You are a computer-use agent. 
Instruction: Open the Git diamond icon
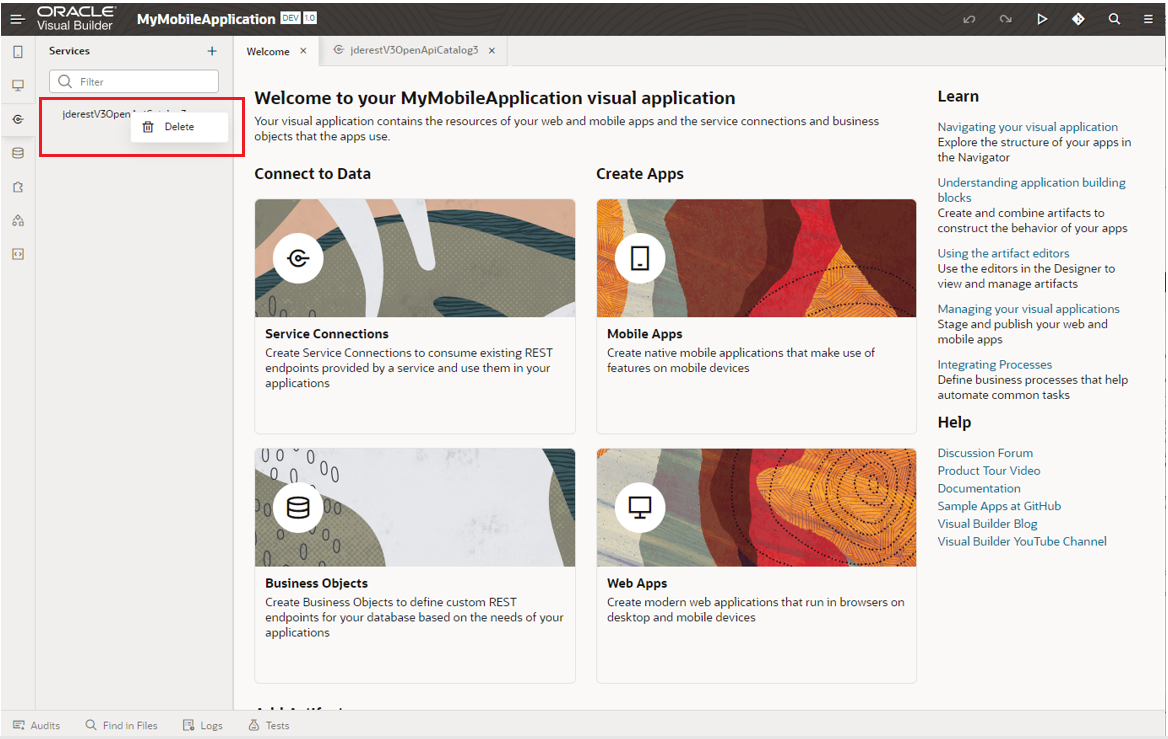point(1078,19)
